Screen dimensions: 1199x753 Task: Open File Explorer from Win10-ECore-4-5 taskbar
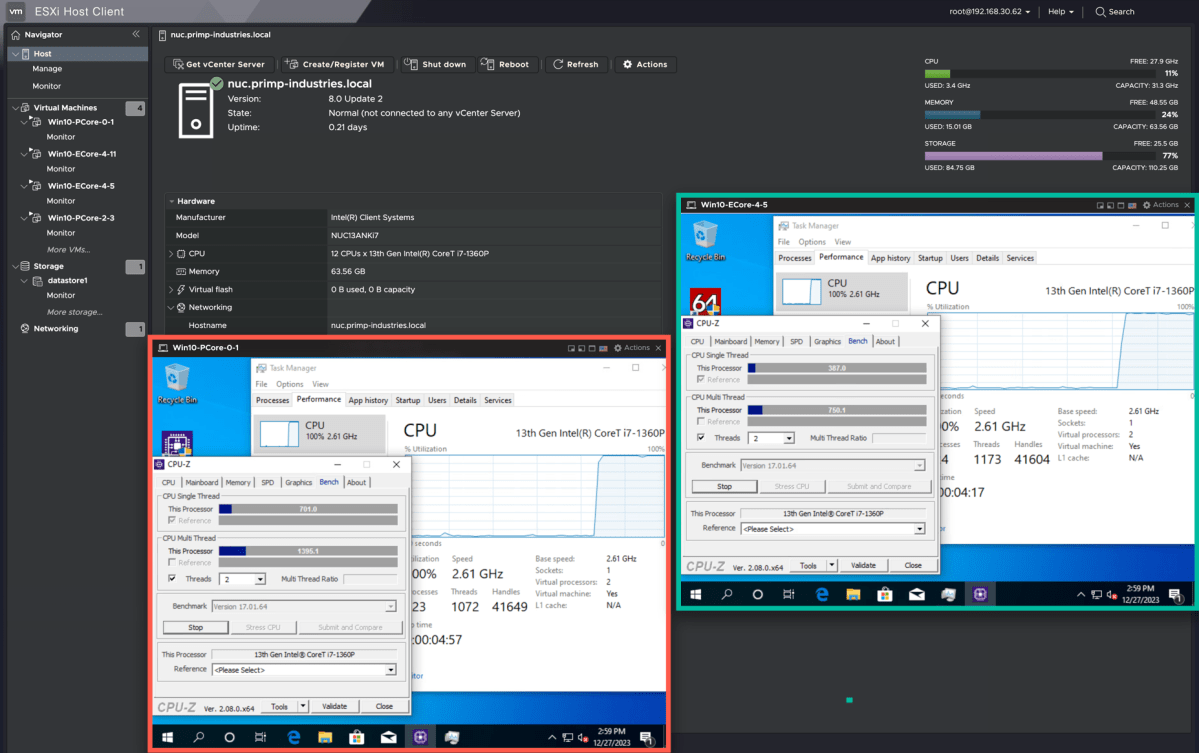point(853,595)
